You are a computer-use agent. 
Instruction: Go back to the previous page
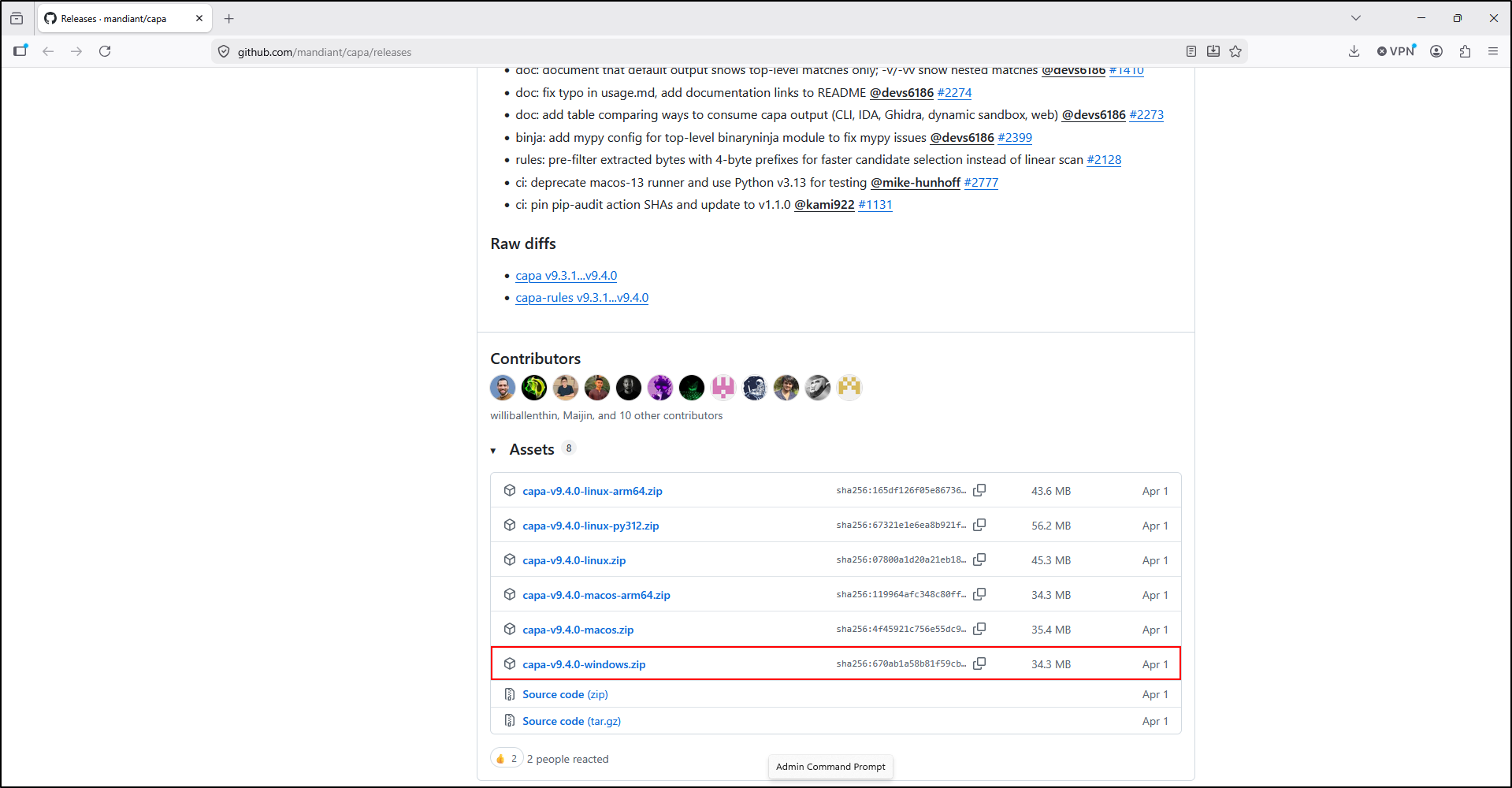(48, 51)
